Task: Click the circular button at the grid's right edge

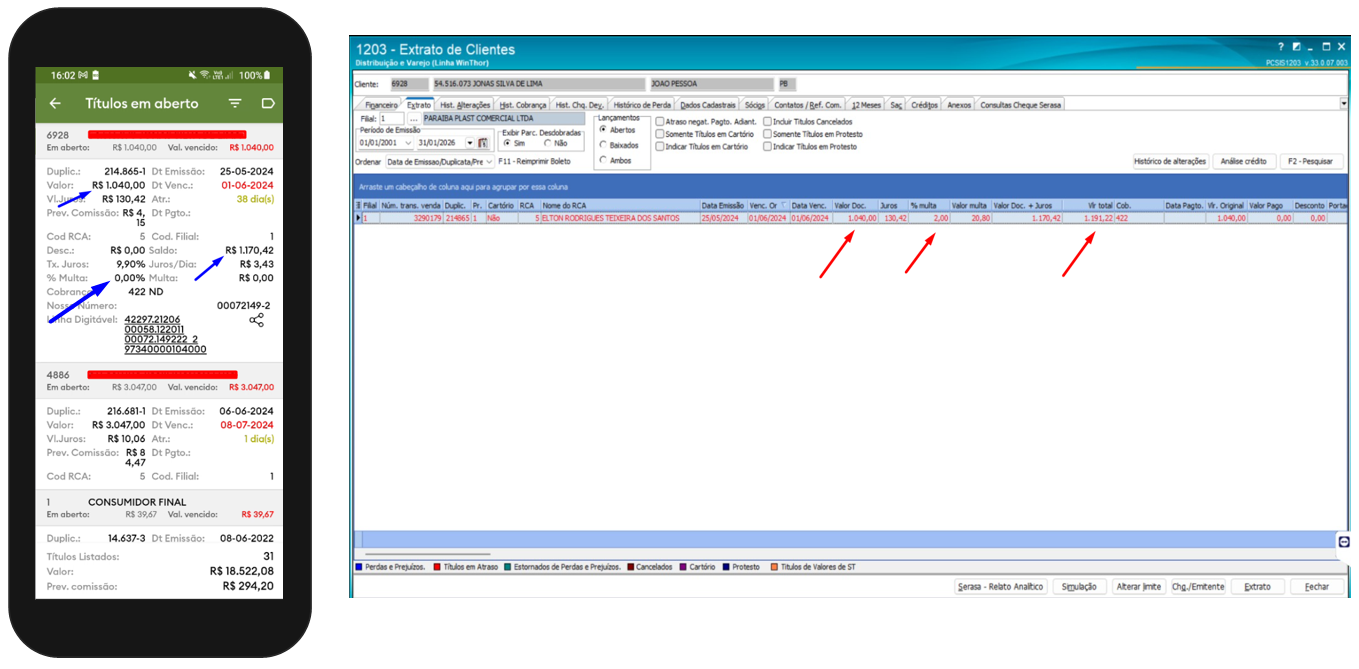Action: point(1344,541)
